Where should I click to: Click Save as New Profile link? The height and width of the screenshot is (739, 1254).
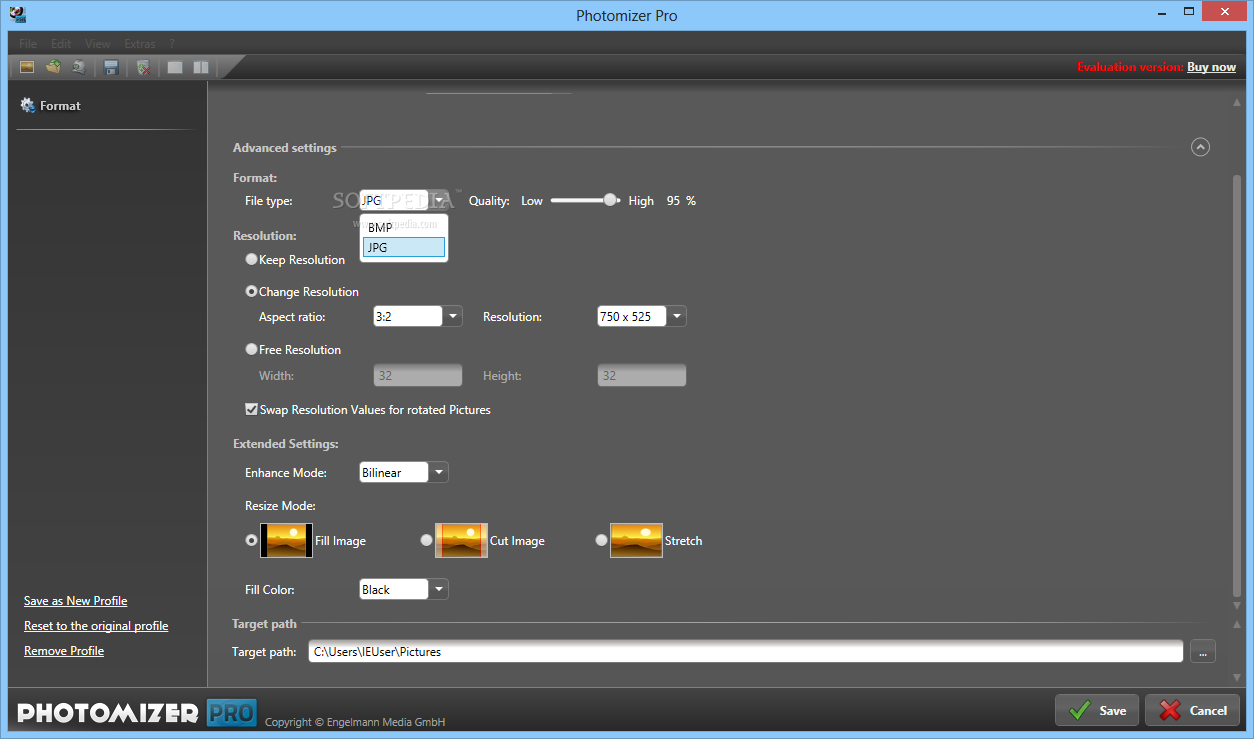click(x=75, y=601)
